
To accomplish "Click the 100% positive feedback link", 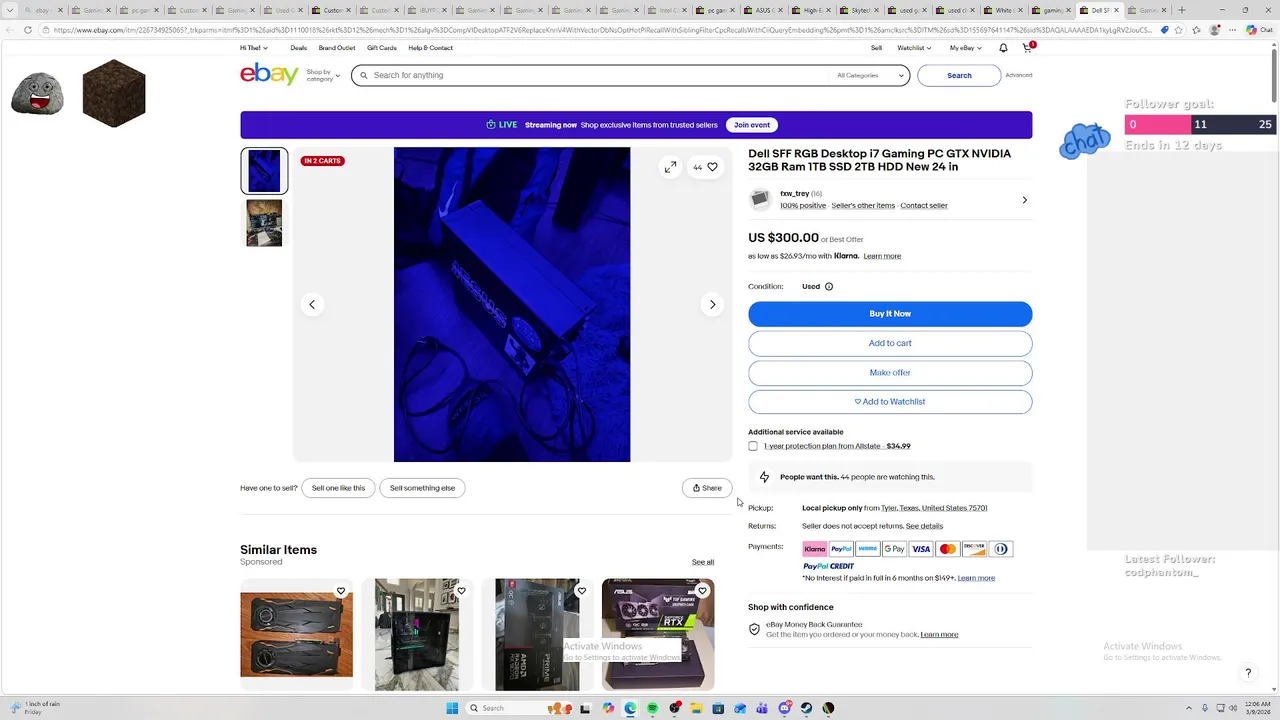I will [803, 206].
